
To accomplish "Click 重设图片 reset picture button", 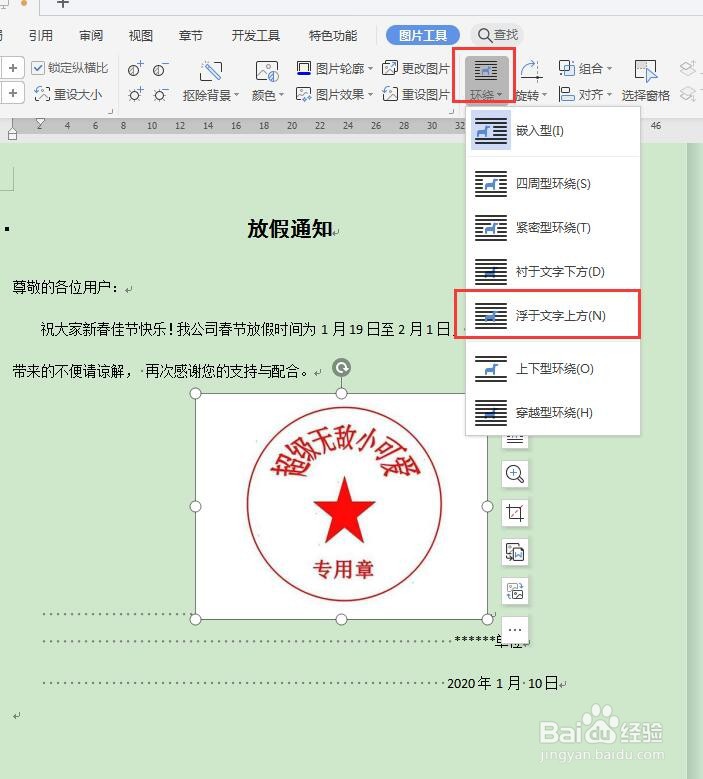I will coord(415,94).
